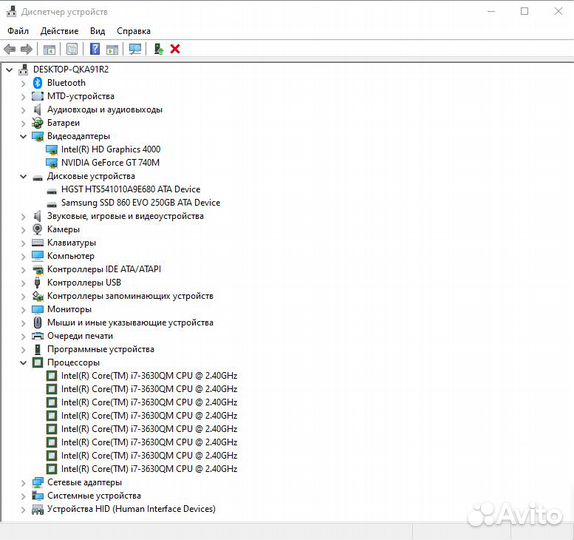The height and width of the screenshot is (540, 574).
Task: Select the first i7-3630QM processor entry
Action: [x=149, y=376]
